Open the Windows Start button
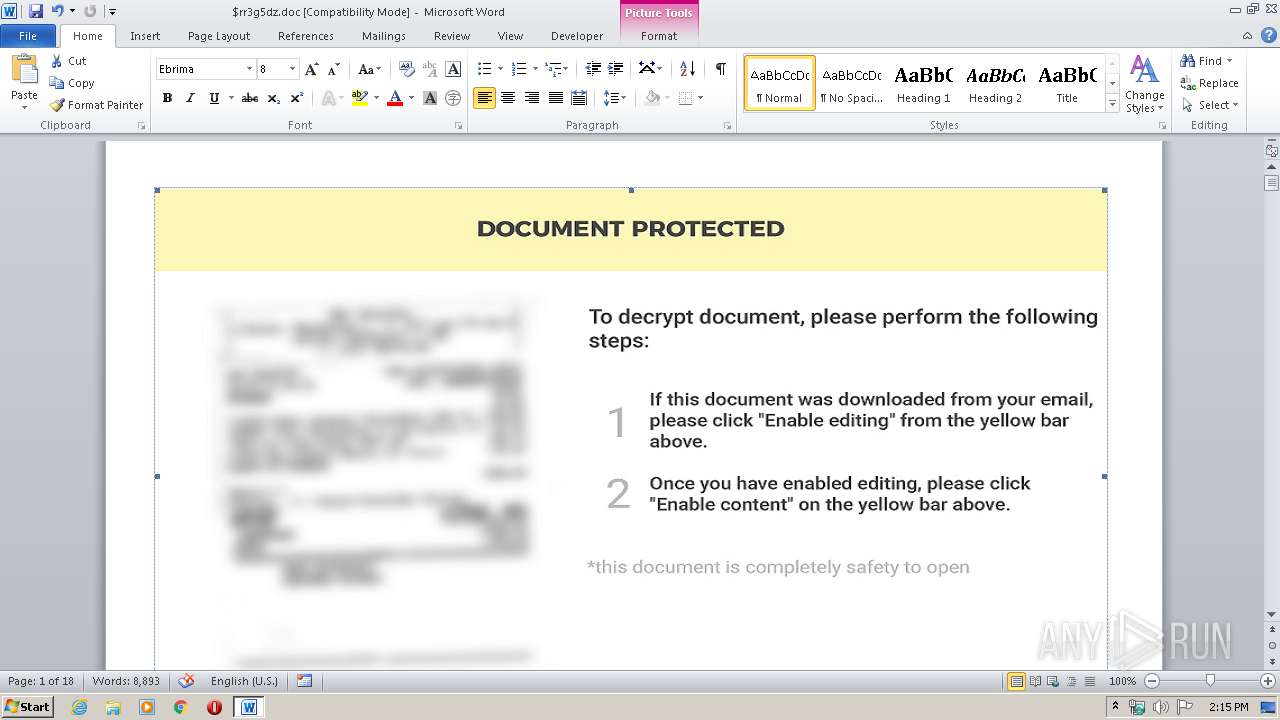 coord(27,707)
